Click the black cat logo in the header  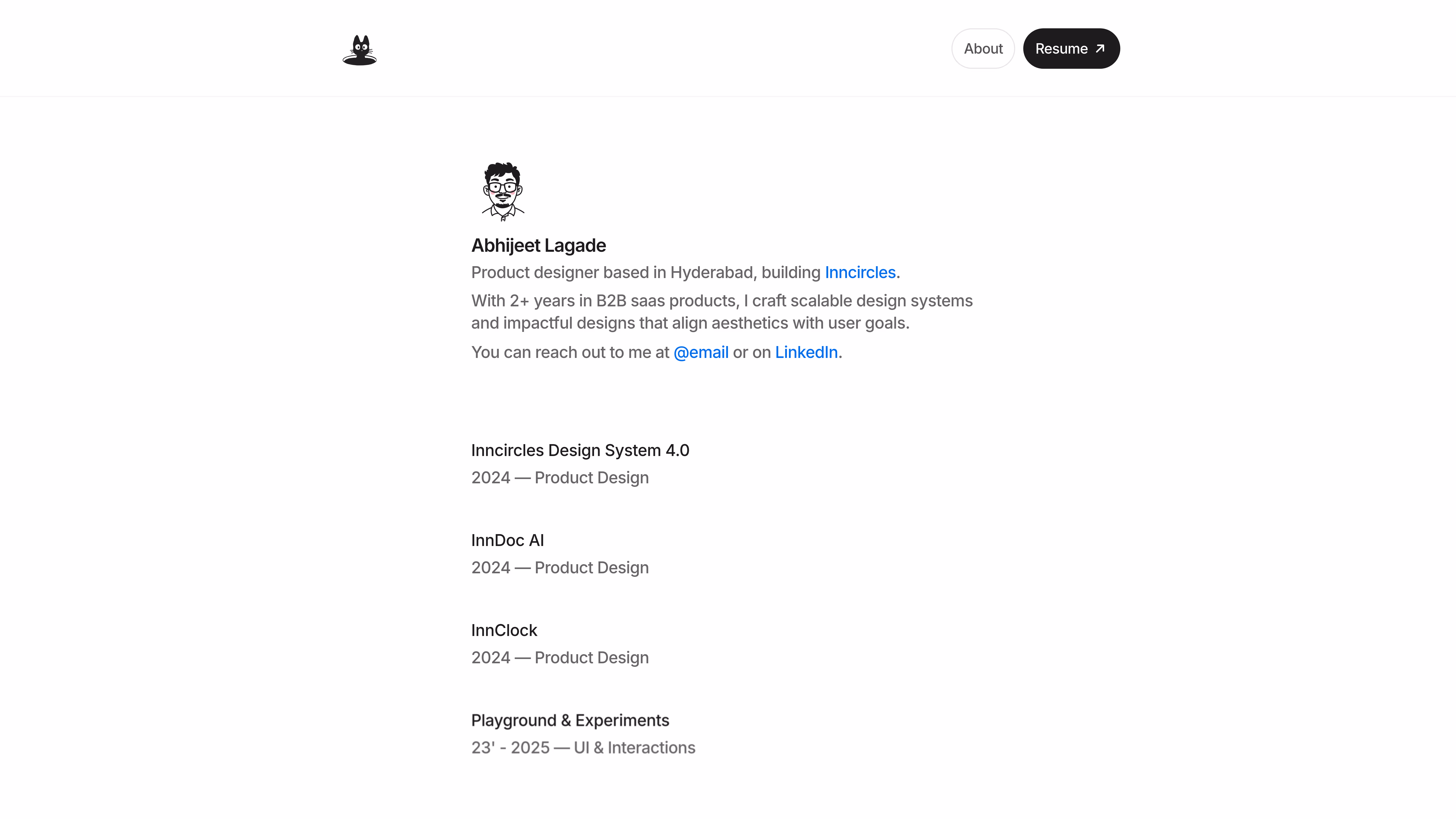[359, 50]
